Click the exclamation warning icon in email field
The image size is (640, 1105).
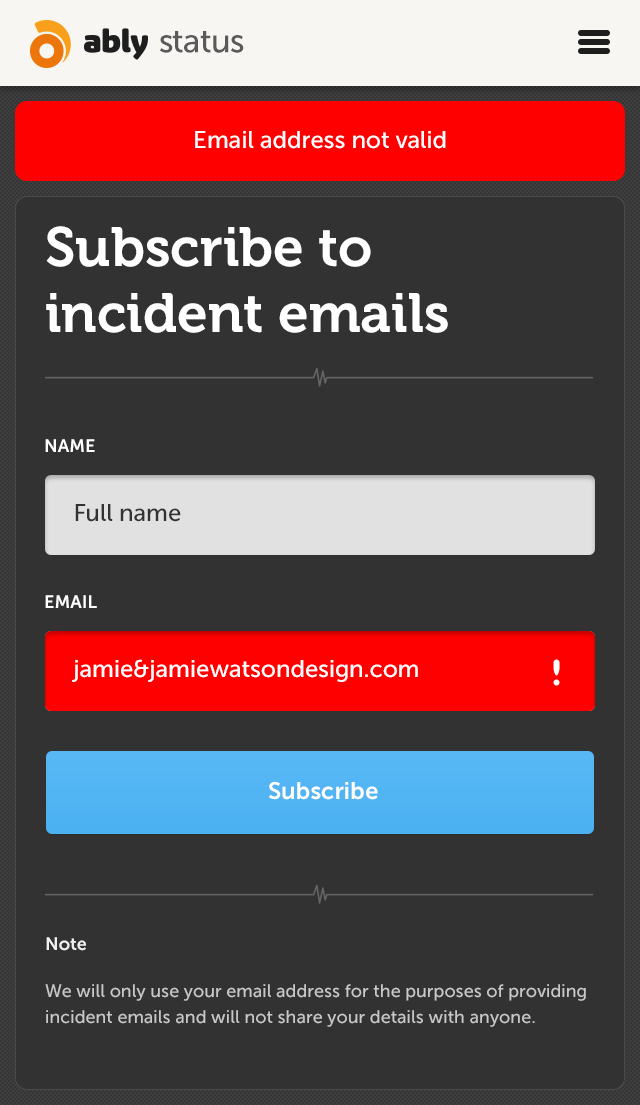[556, 672]
